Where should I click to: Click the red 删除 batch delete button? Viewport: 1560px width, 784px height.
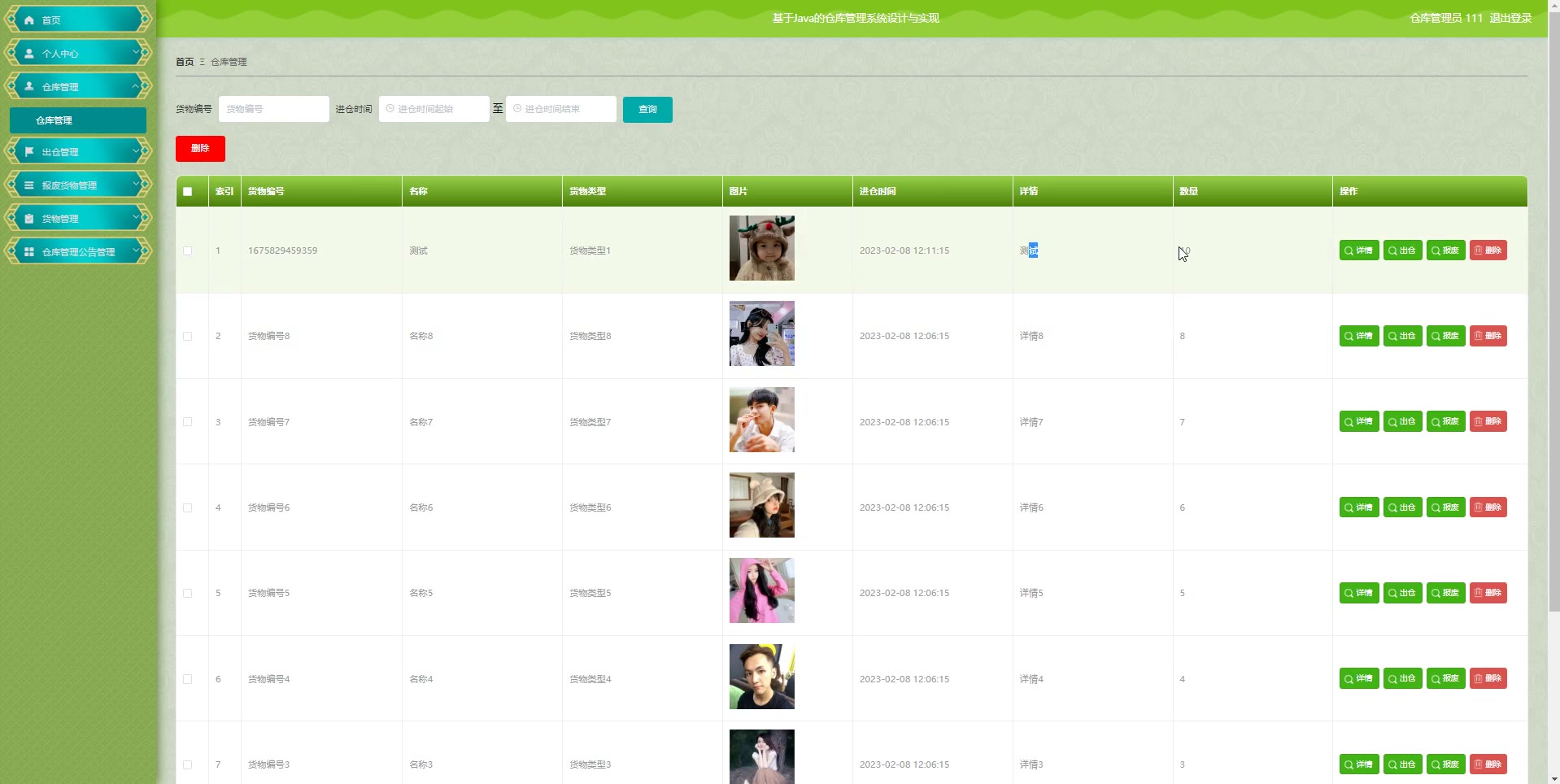200,149
